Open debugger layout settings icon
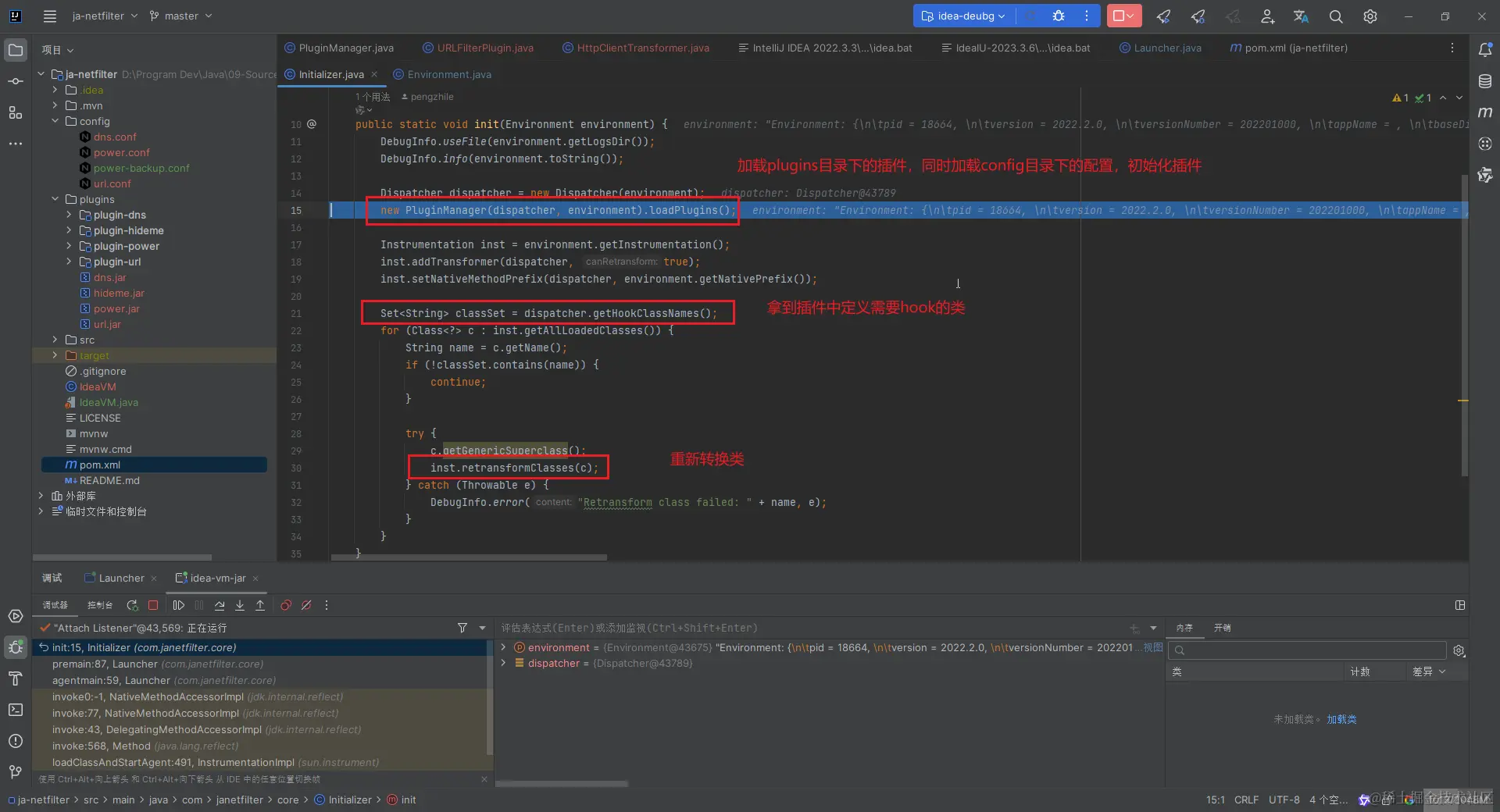Screen dimensions: 1500x812 [x=1460, y=605]
